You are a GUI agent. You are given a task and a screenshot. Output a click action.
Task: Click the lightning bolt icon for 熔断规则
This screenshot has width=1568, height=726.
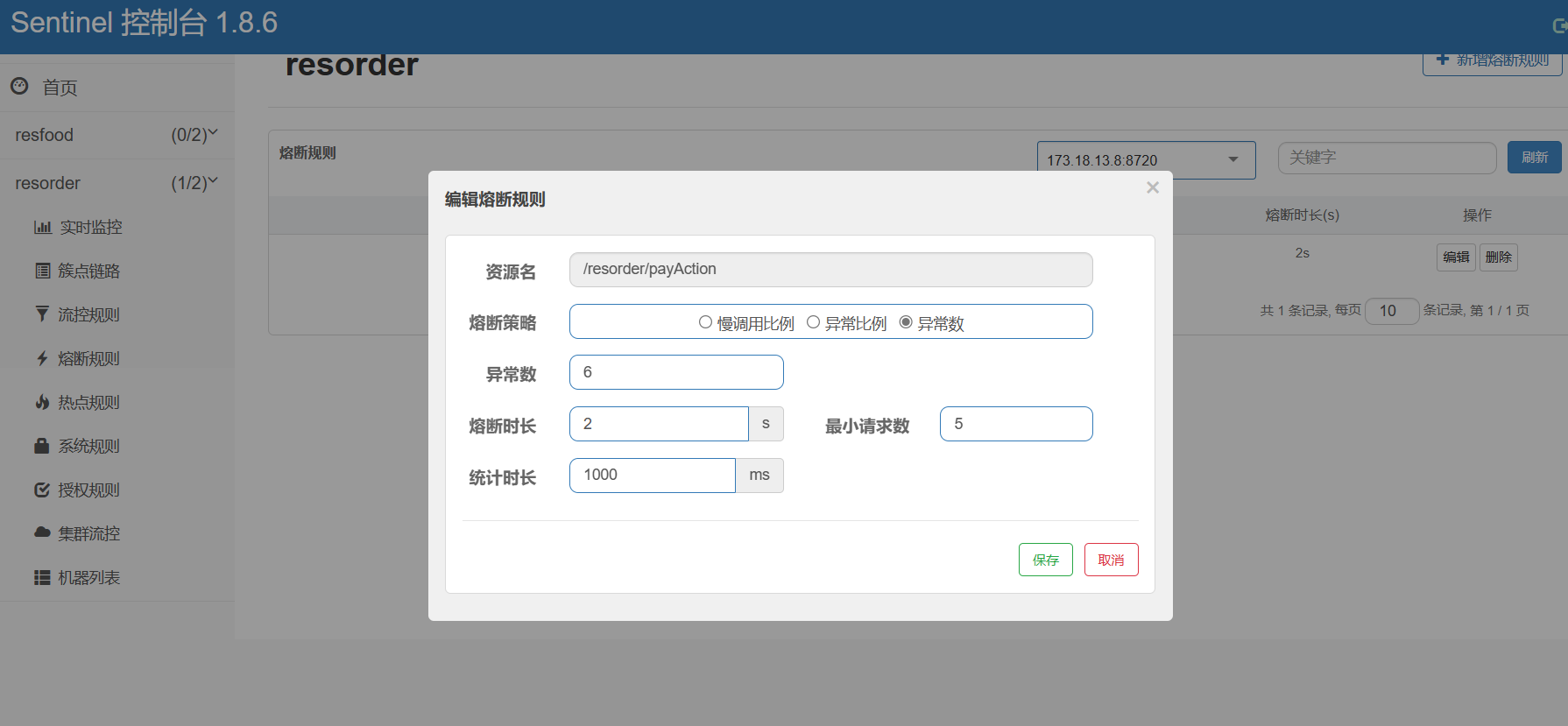coord(42,358)
